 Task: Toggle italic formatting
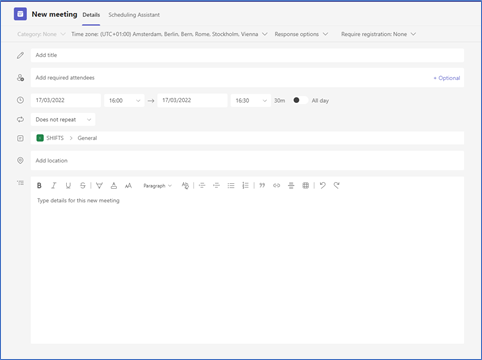tap(54, 186)
